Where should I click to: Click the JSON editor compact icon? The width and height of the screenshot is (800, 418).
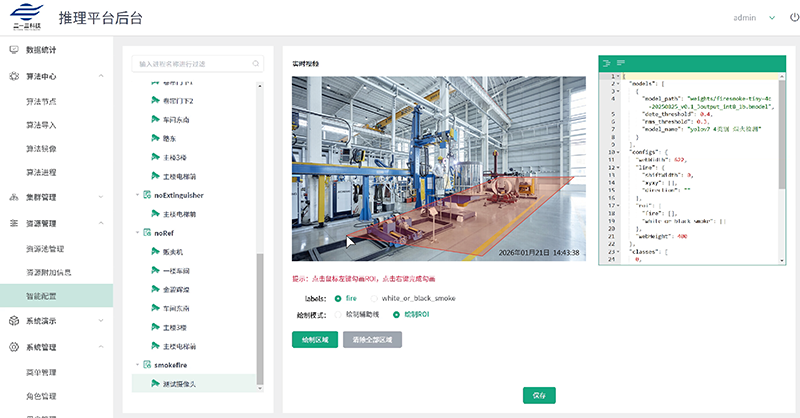pyautogui.click(x=619, y=63)
